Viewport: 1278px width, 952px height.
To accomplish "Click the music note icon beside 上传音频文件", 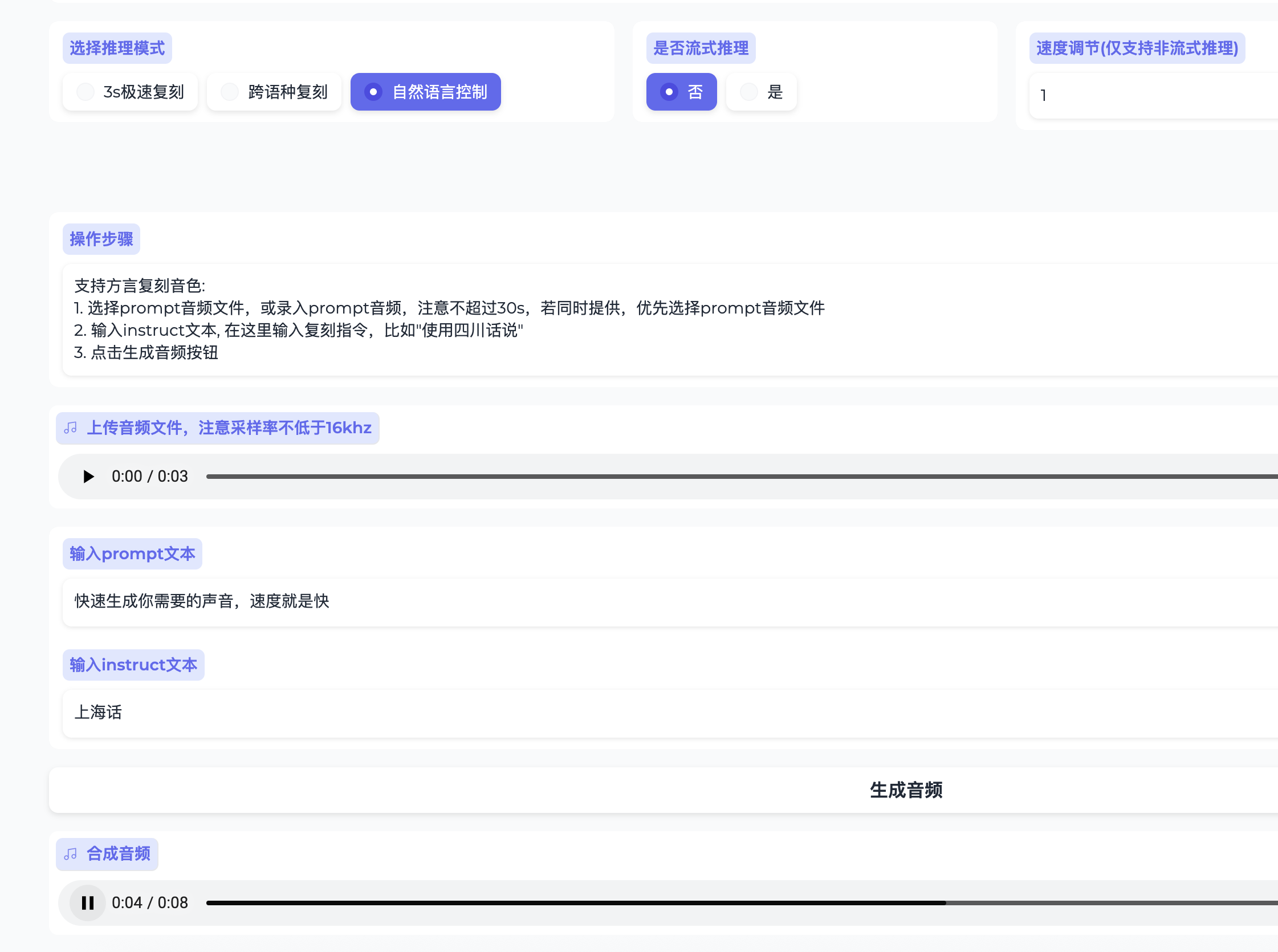I will (71, 428).
